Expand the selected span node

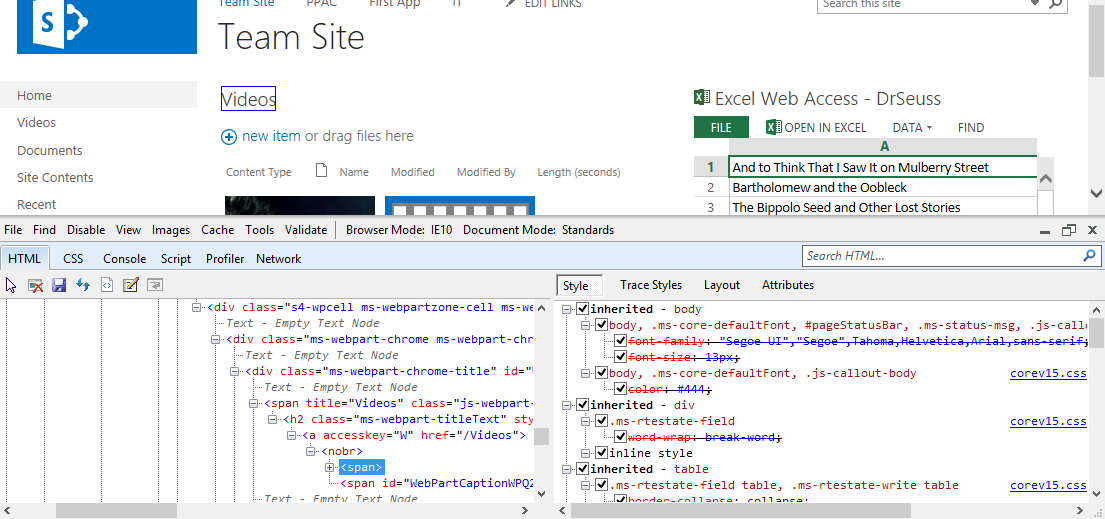point(329,467)
